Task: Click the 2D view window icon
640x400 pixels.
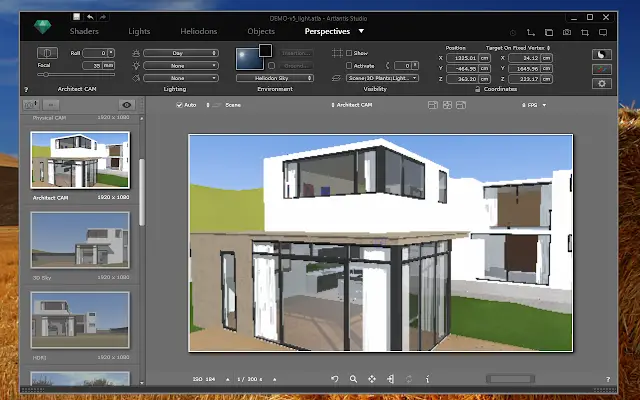Action: [x=549, y=32]
